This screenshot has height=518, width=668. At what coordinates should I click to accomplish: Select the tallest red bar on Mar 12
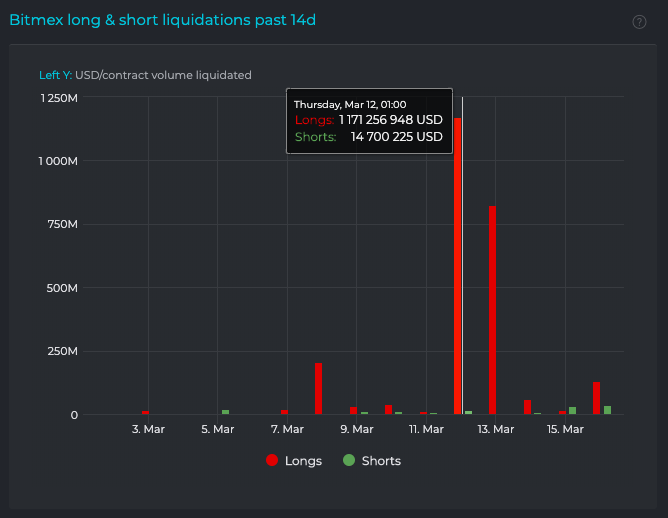click(458, 266)
